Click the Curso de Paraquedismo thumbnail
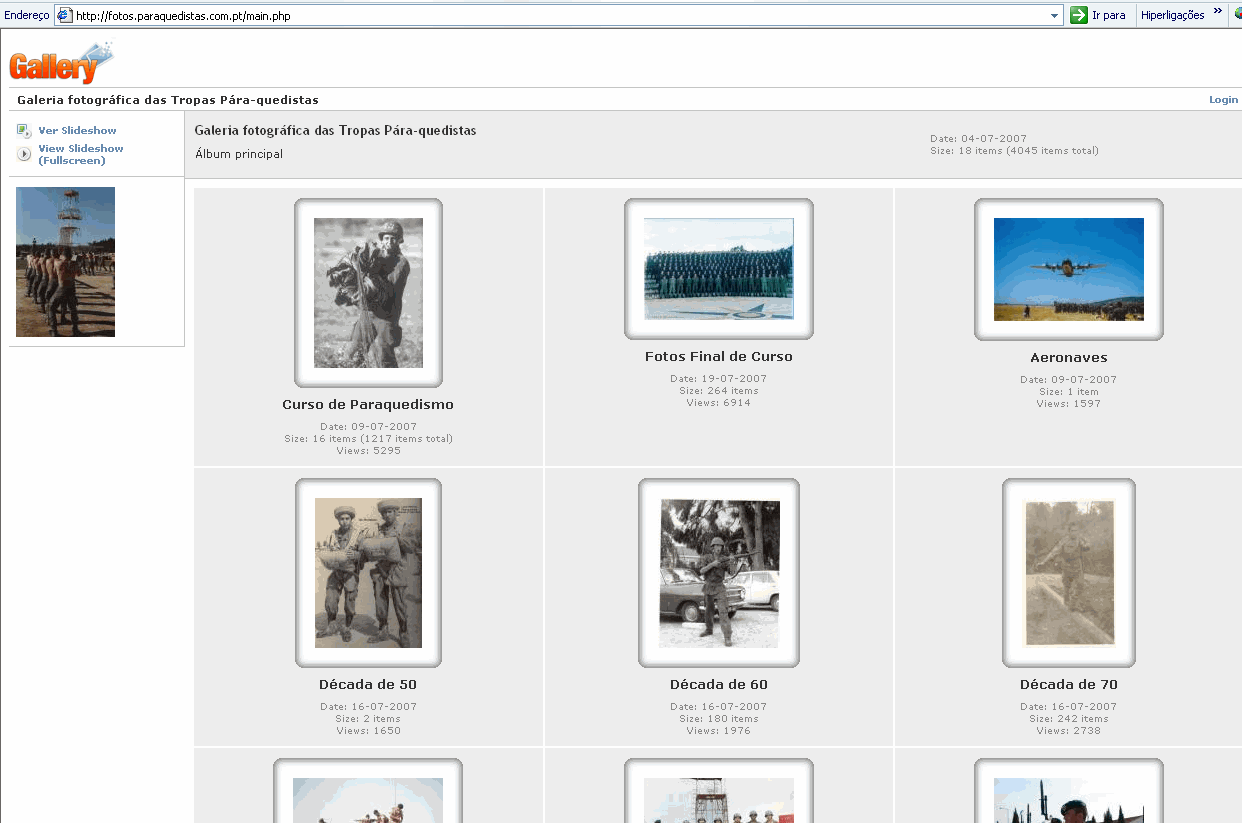 coord(368,293)
